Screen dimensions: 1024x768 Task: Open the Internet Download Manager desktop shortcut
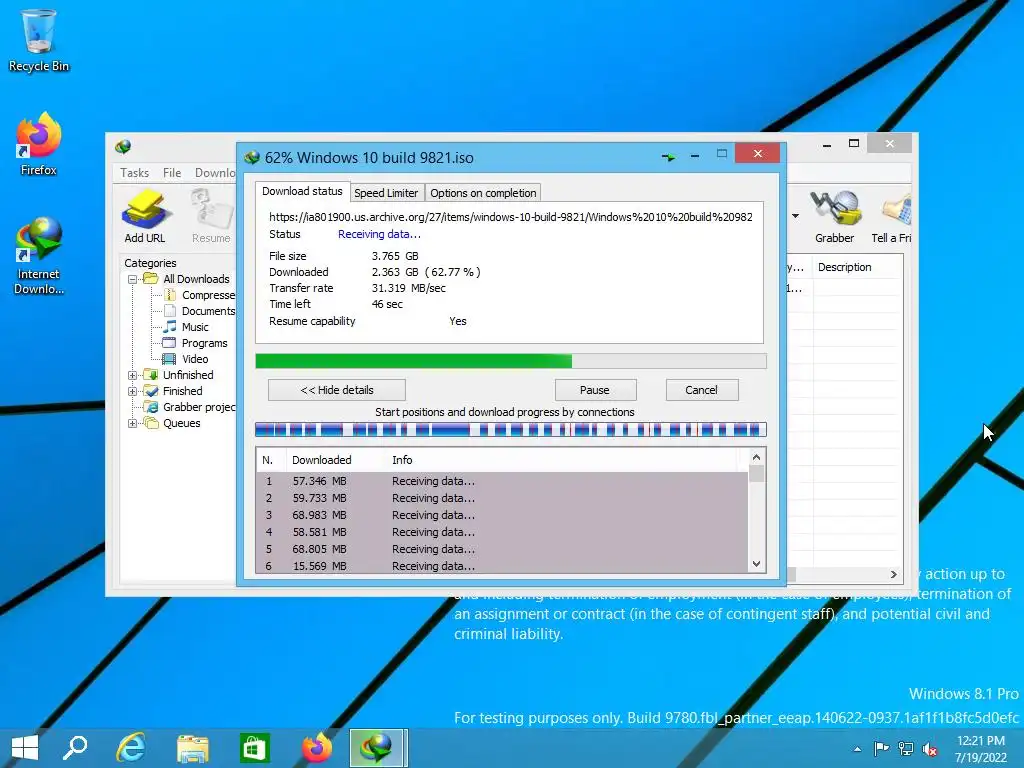coord(39,256)
